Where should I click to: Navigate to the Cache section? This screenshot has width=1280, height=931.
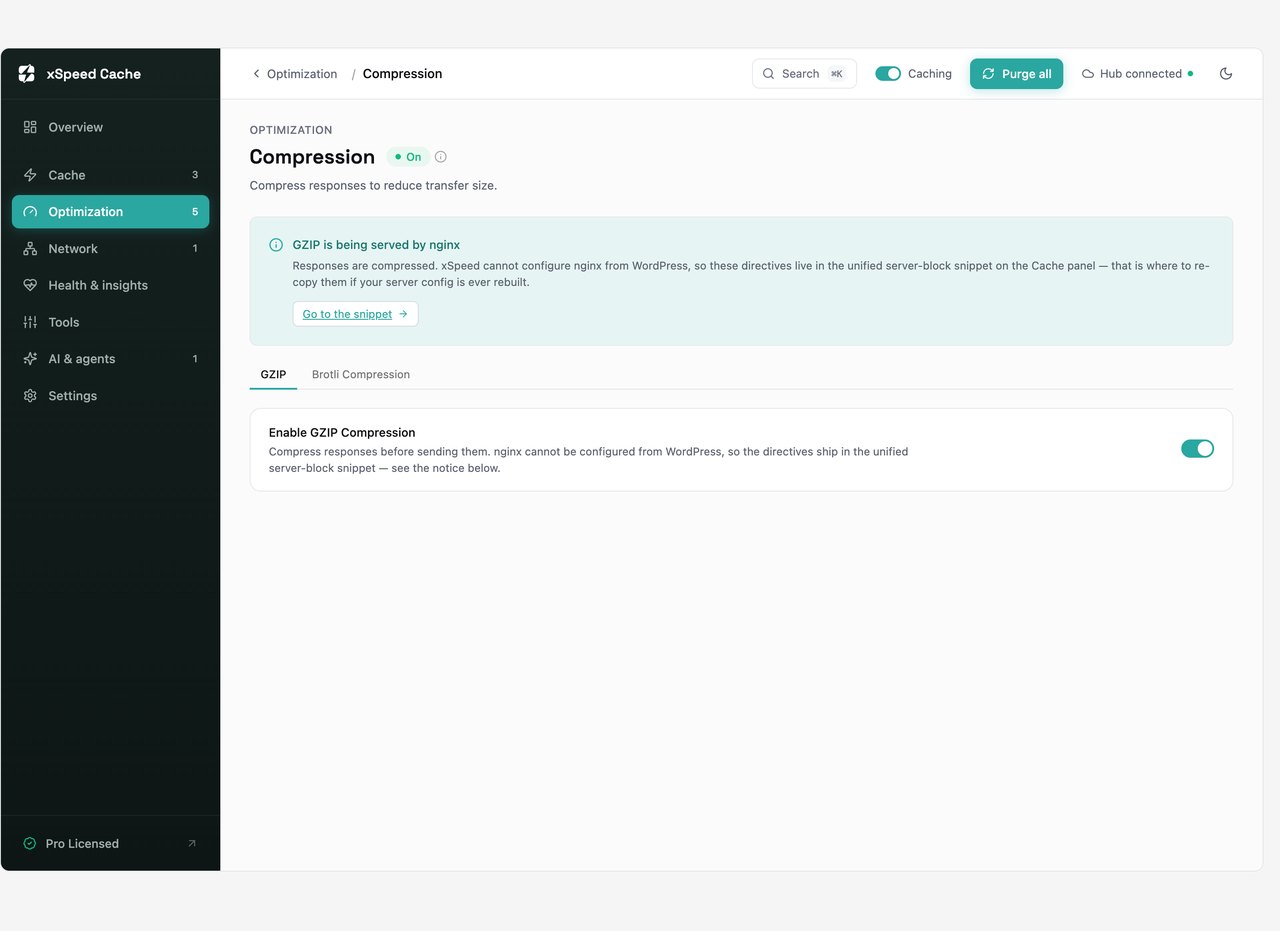(x=110, y=175)
